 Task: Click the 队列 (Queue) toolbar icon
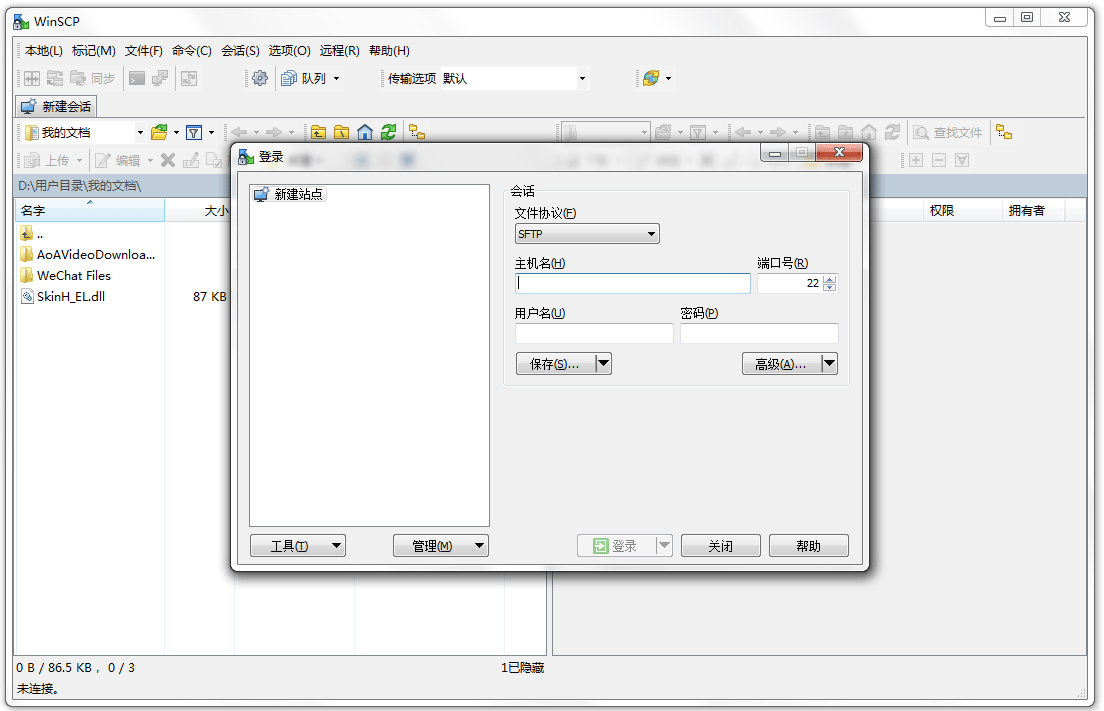287,77
